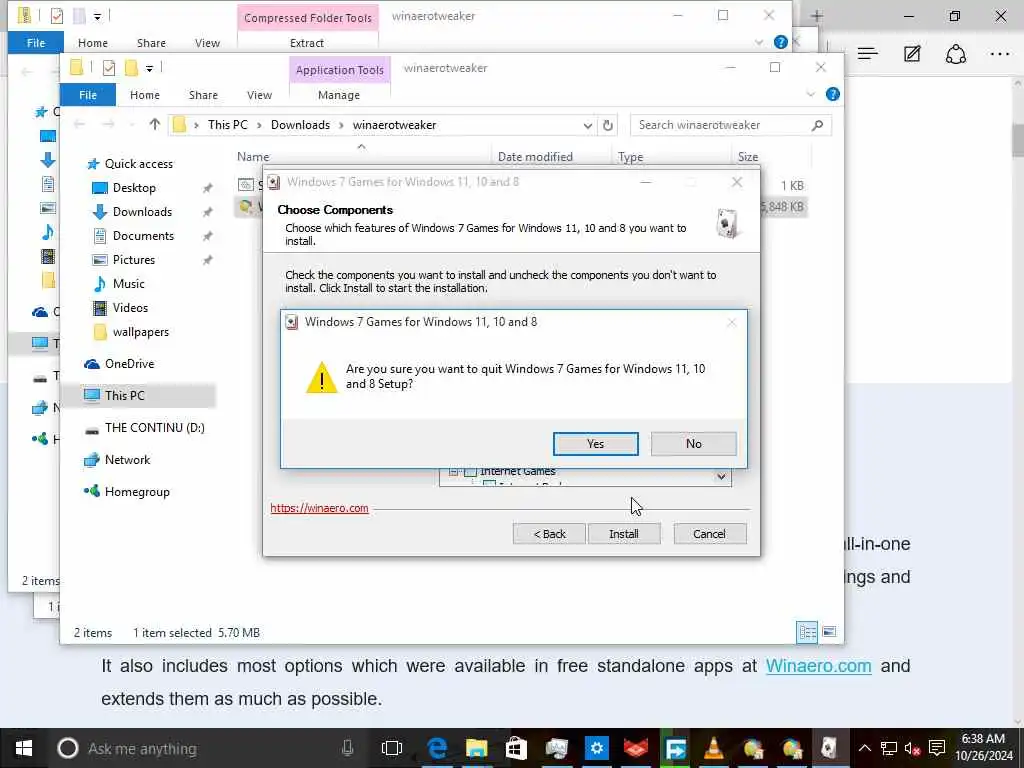Click quick access toolbar customize dropdown arrow
The image size is (1024, 768).
150,68
